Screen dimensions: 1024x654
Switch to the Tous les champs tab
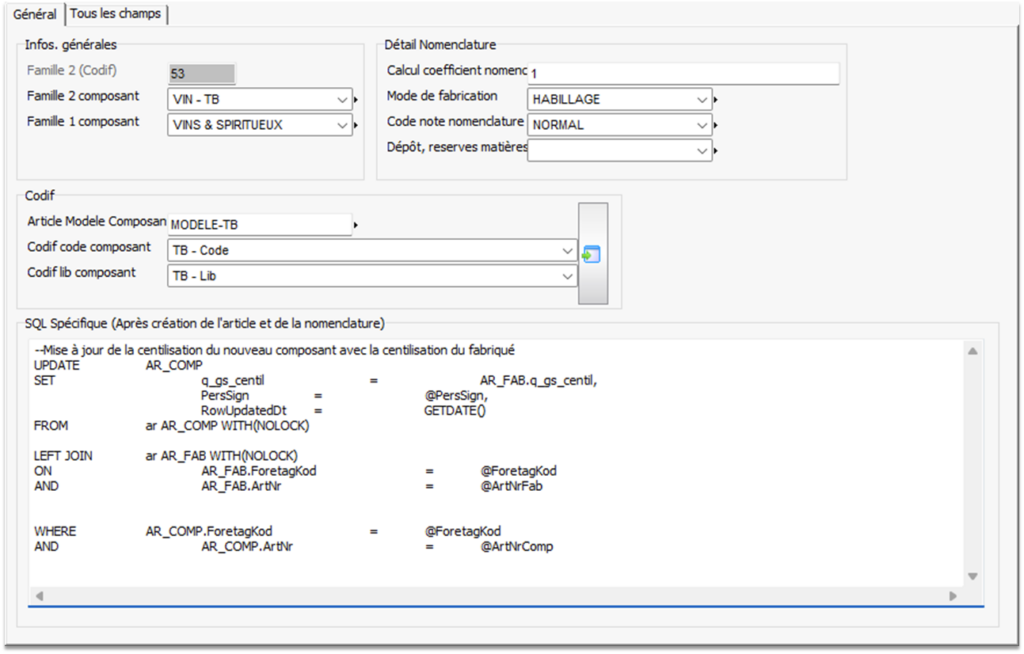point(118,14)
